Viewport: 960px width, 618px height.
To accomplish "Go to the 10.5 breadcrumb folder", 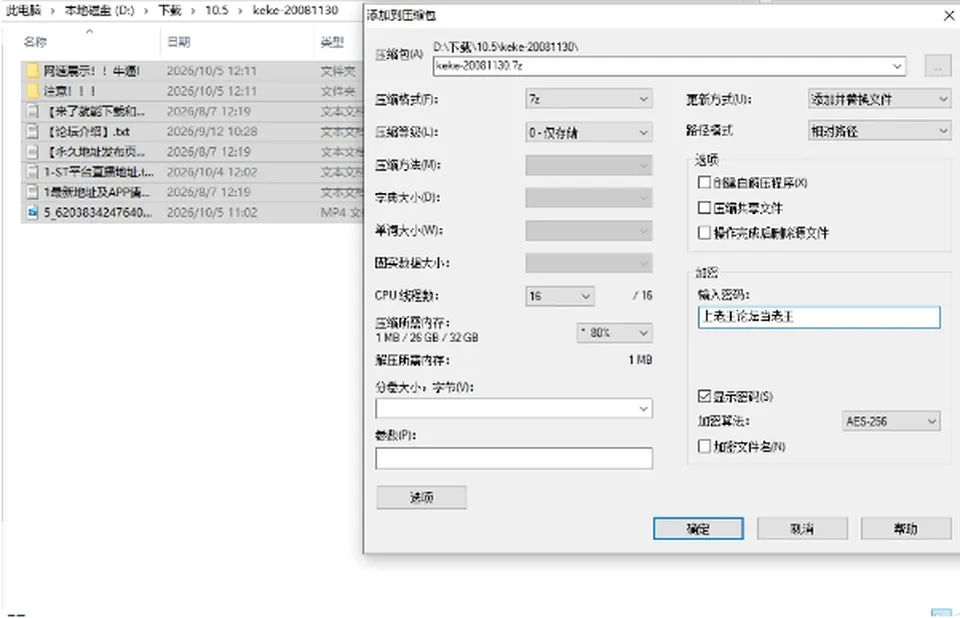I will click(x=217, y=10).
